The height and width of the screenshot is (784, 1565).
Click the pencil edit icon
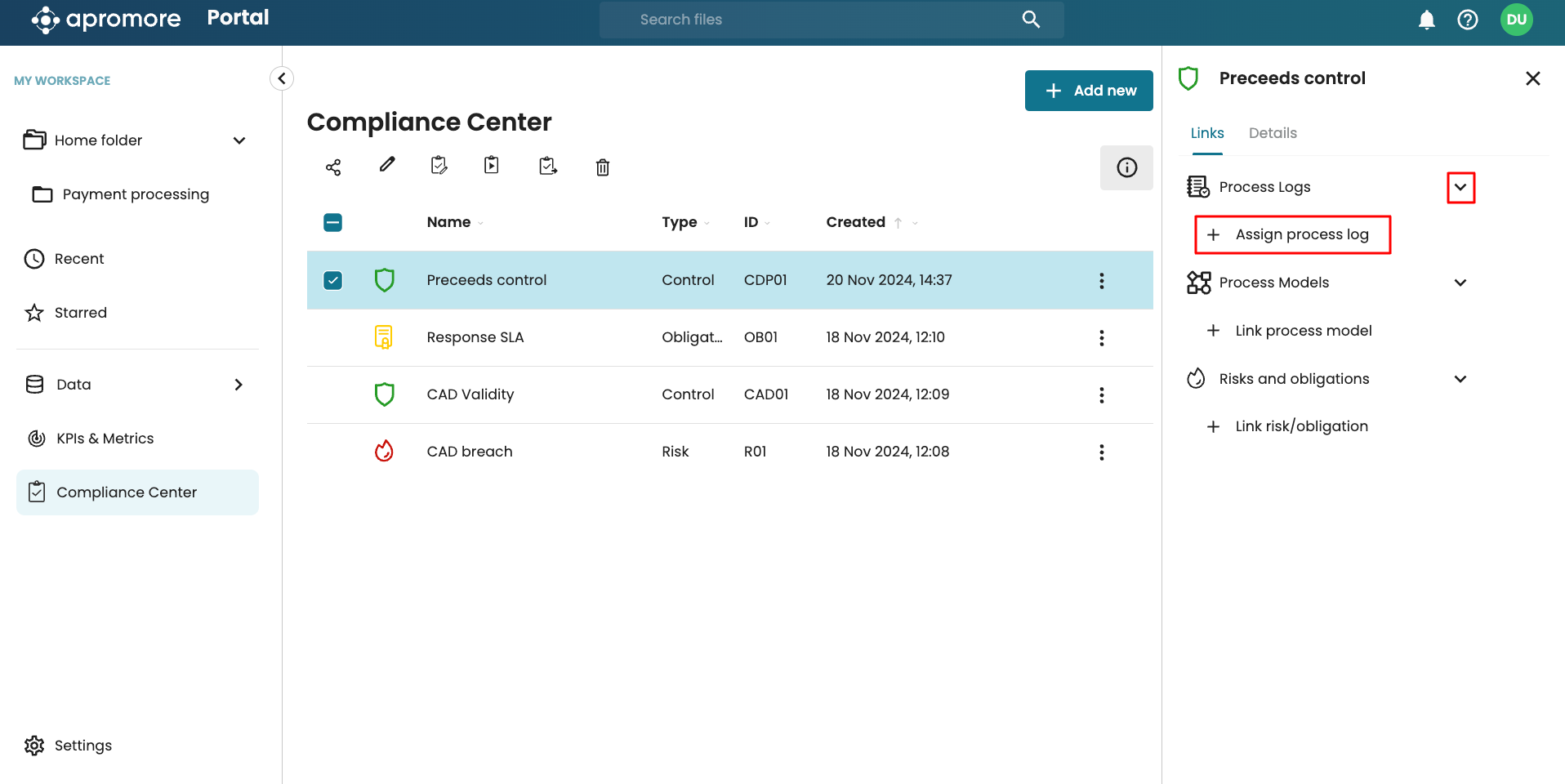(x=387, y=165)
